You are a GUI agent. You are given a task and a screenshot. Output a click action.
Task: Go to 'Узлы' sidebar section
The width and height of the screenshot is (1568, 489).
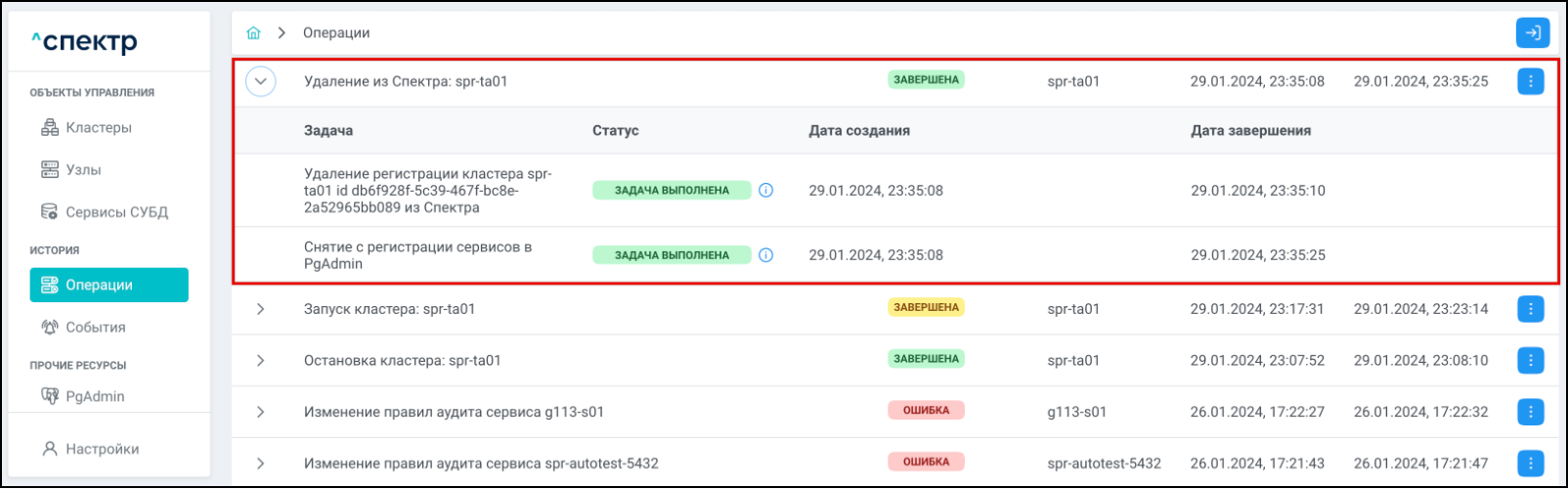83,170
